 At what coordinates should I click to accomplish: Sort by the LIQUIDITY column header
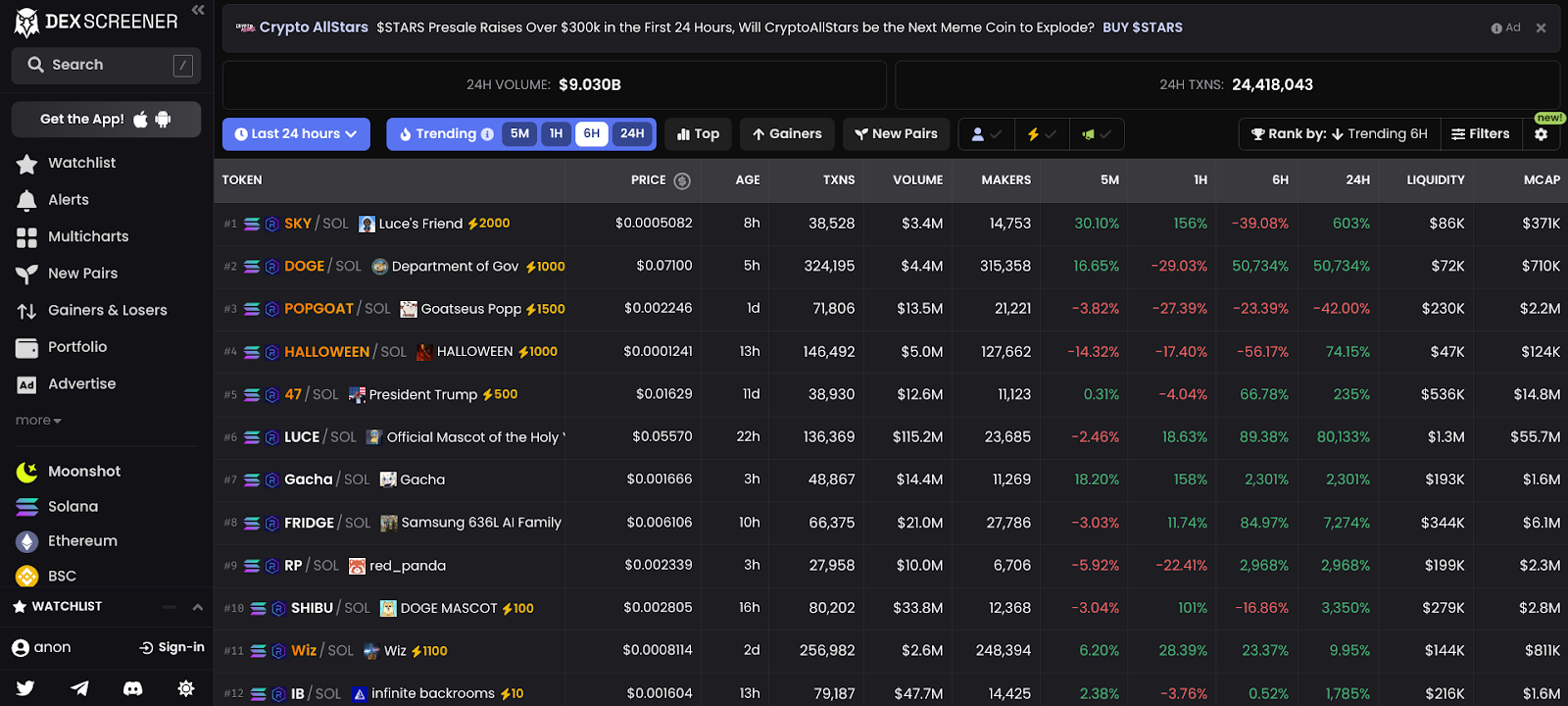click(x=1436, y=180)
